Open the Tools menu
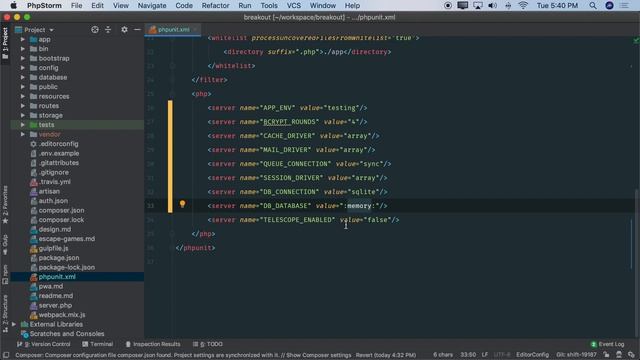This screenshot has height=360, width=640. (269, 6)
